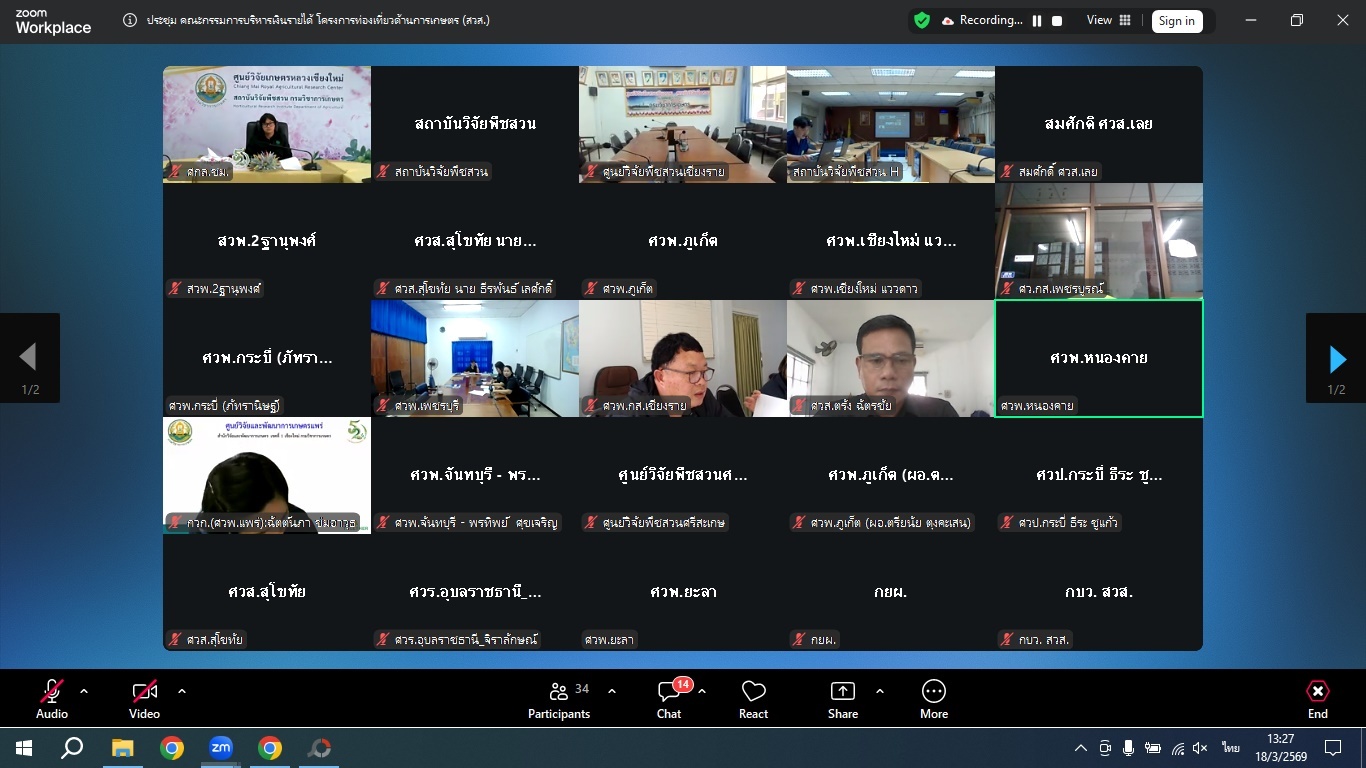Click the Share screen icon
Viewport: 1366px width, 768px height.
843,692
